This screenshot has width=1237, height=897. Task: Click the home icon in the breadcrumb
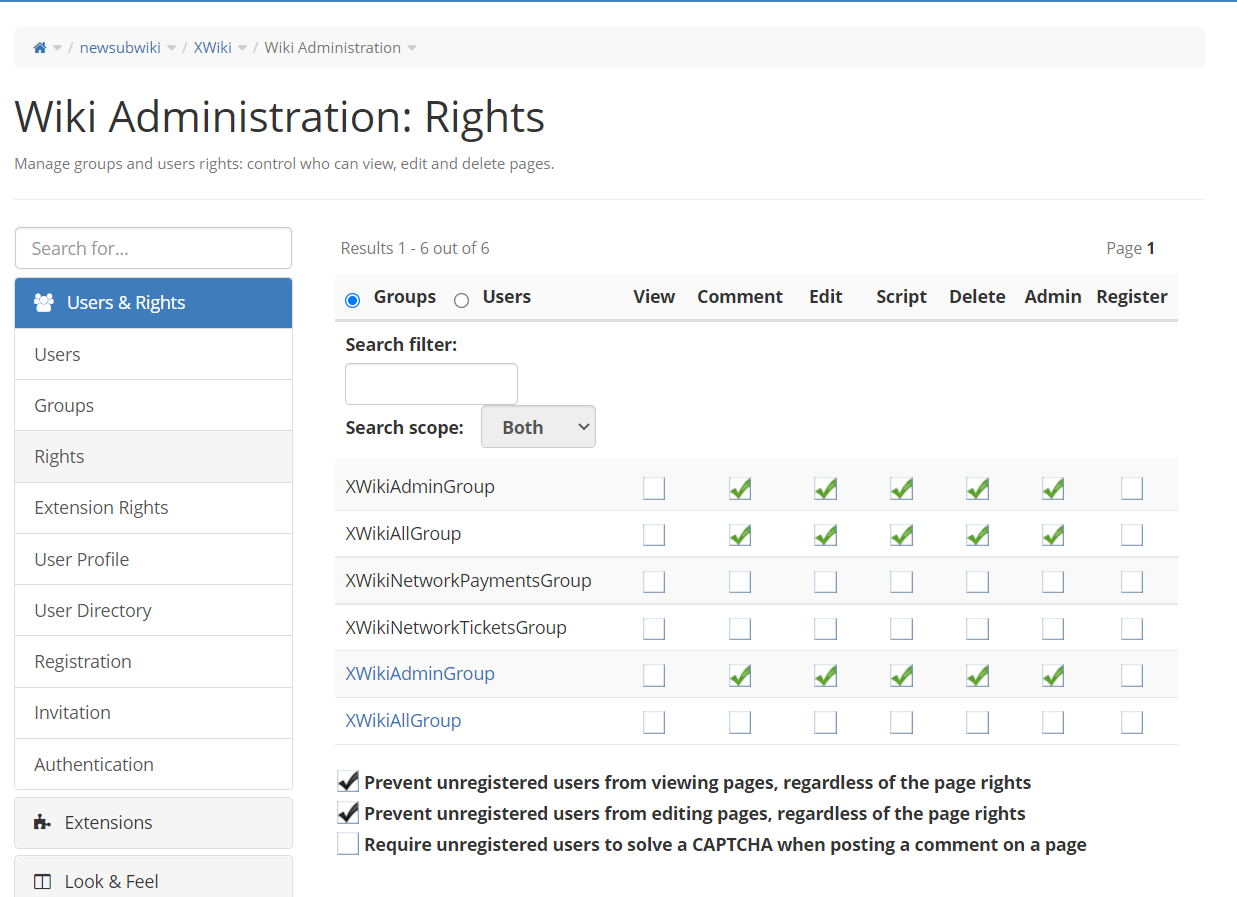(x=40, y=48)
